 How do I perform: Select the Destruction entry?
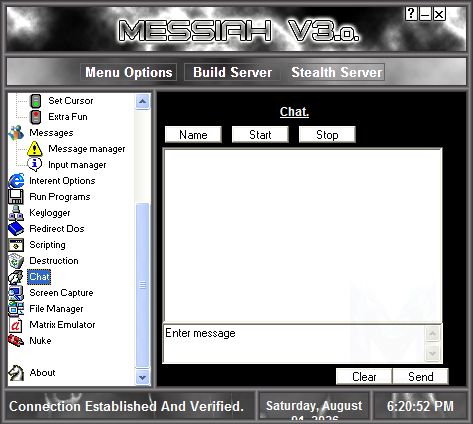54,261
